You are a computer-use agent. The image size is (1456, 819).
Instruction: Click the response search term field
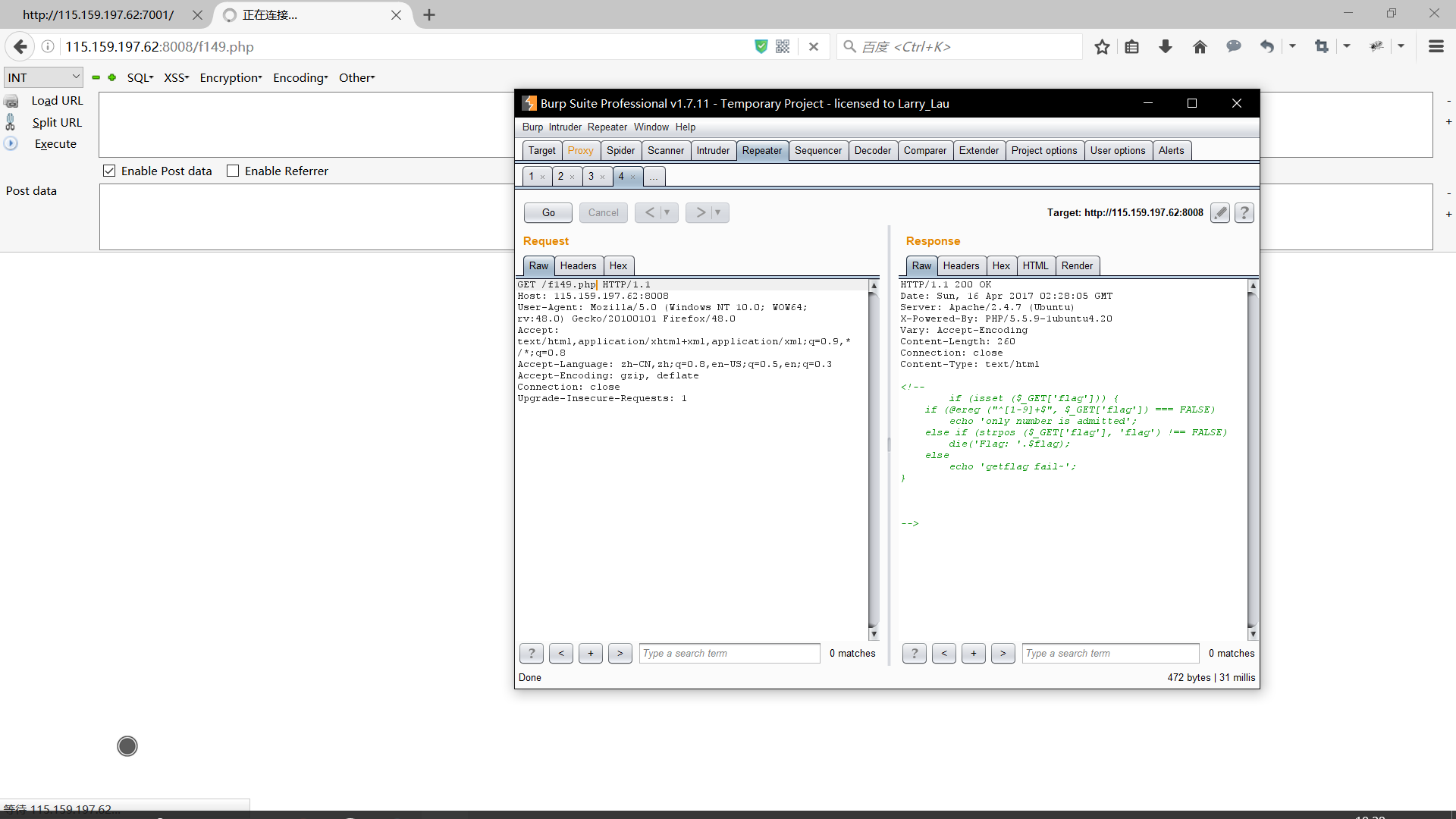click(1109, 653)
